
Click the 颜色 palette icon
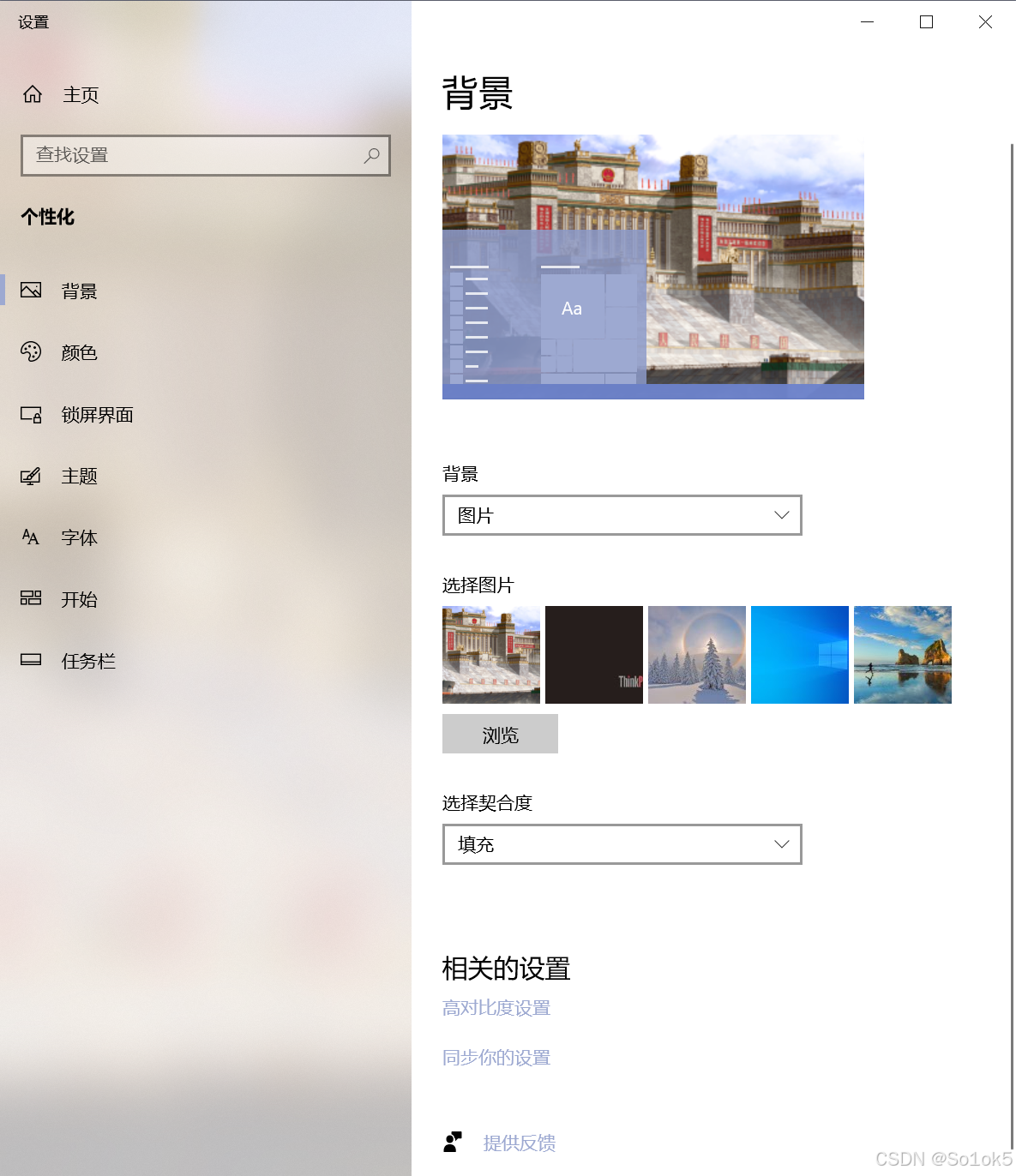(31, 352)
